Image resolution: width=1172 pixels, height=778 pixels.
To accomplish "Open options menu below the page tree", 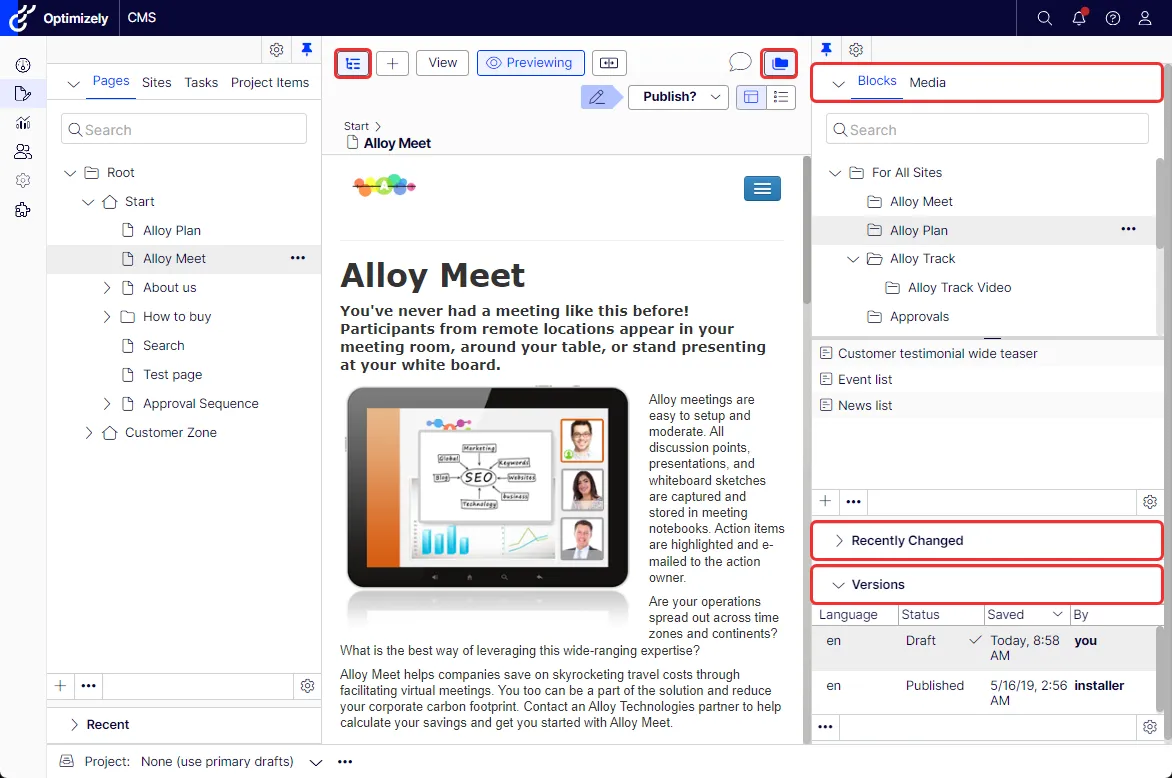I will pyautogui.click(x=89, y=685).
